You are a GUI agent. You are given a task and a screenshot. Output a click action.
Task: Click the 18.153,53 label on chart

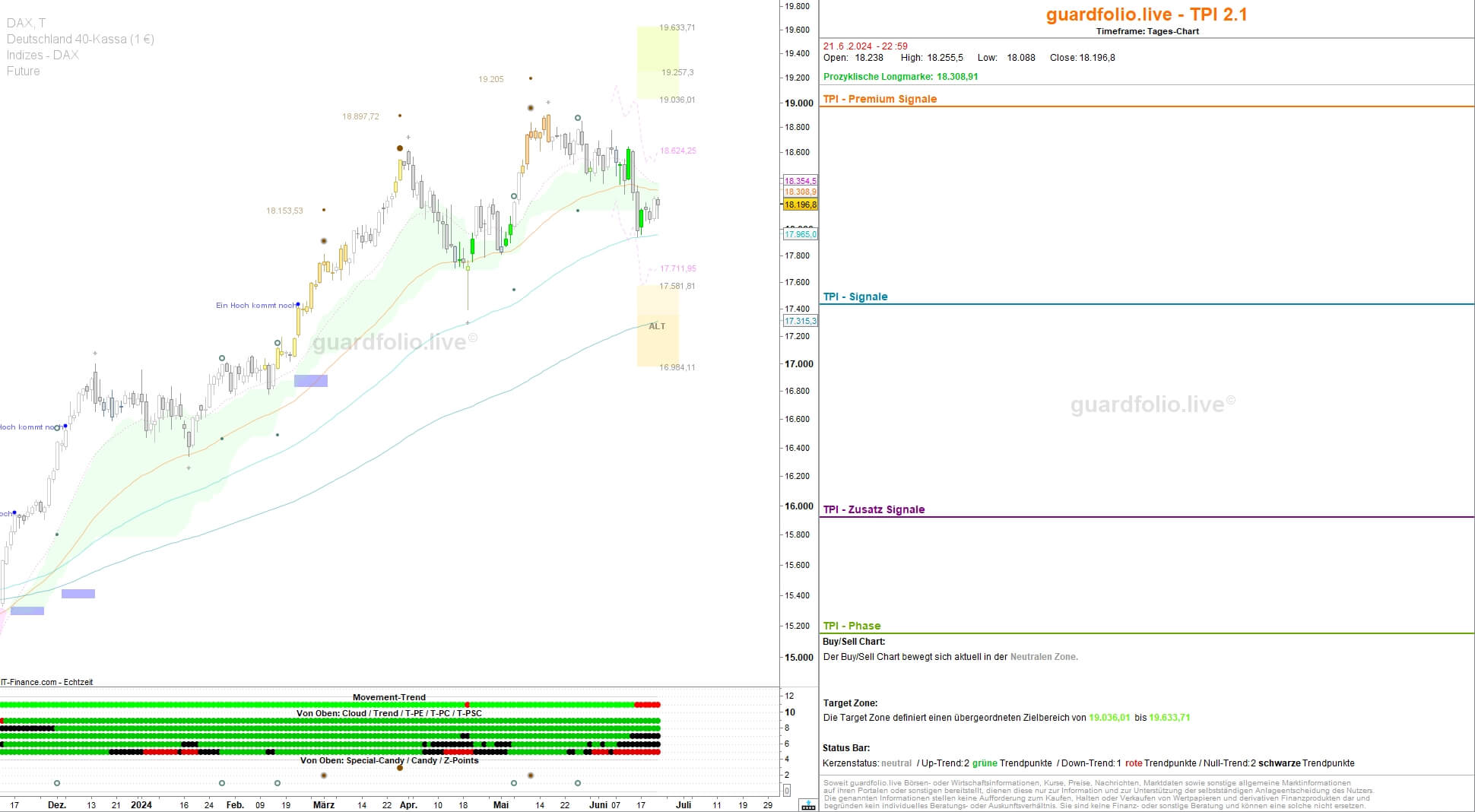(284, 211)
